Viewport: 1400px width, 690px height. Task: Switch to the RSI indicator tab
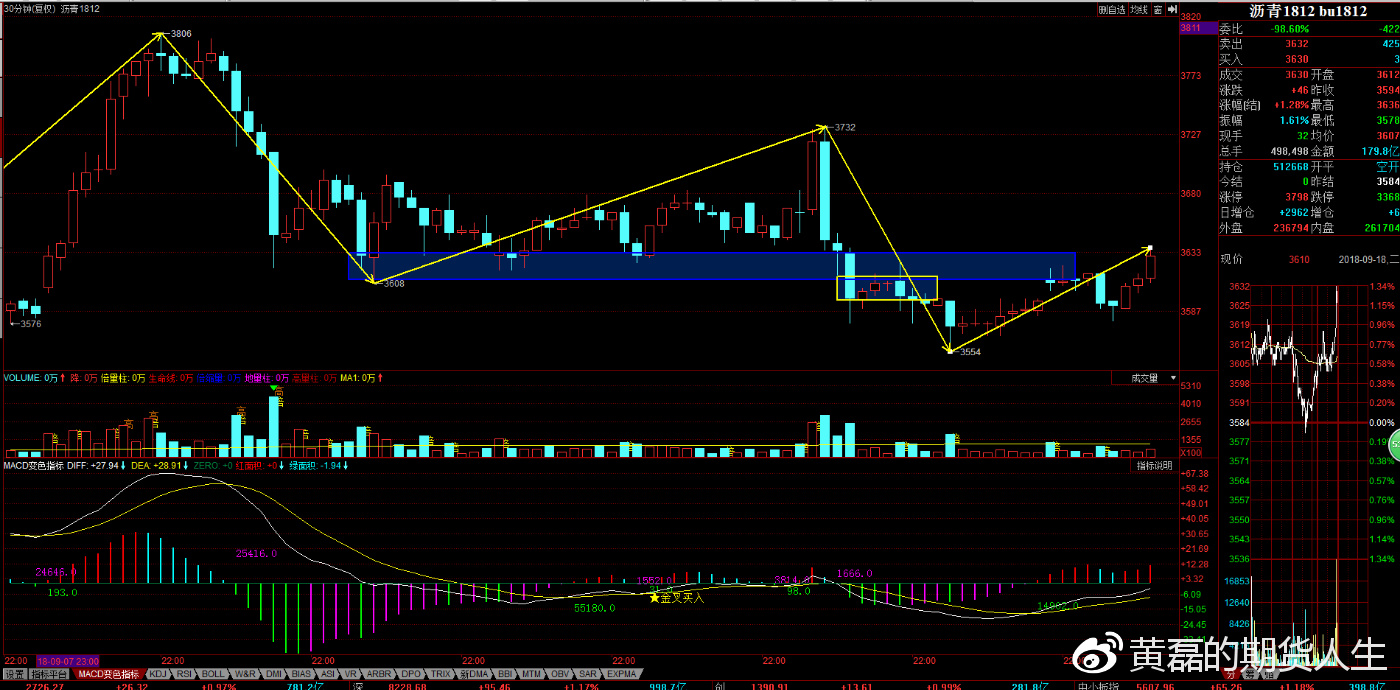(x=185, y=674)
